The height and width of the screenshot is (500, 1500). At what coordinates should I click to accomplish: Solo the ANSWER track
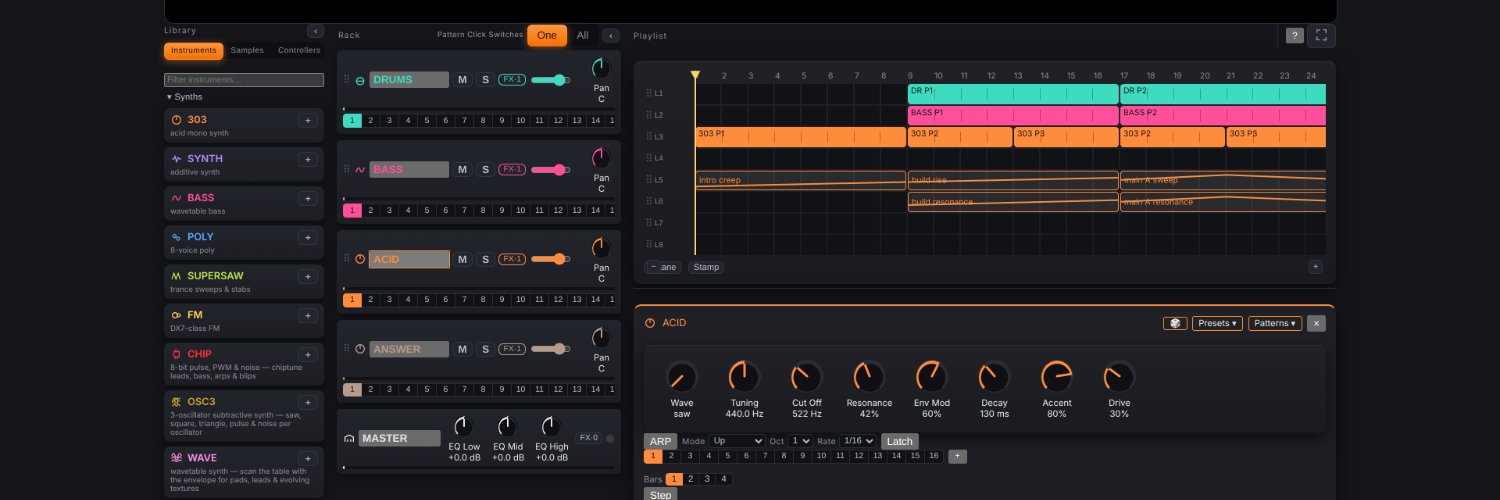(485, 349)
